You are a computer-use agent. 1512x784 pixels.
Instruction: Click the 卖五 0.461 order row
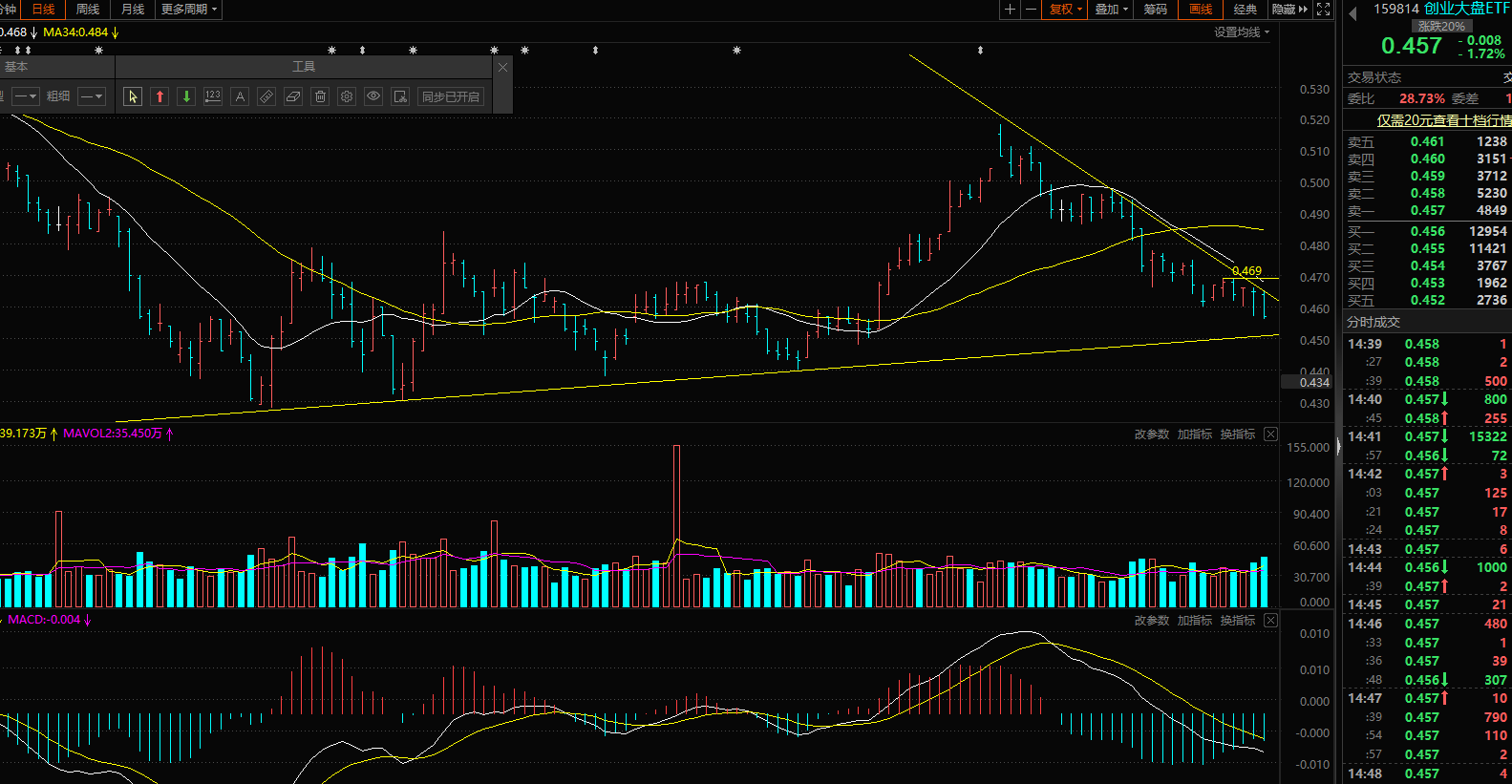click(1427, 141)
